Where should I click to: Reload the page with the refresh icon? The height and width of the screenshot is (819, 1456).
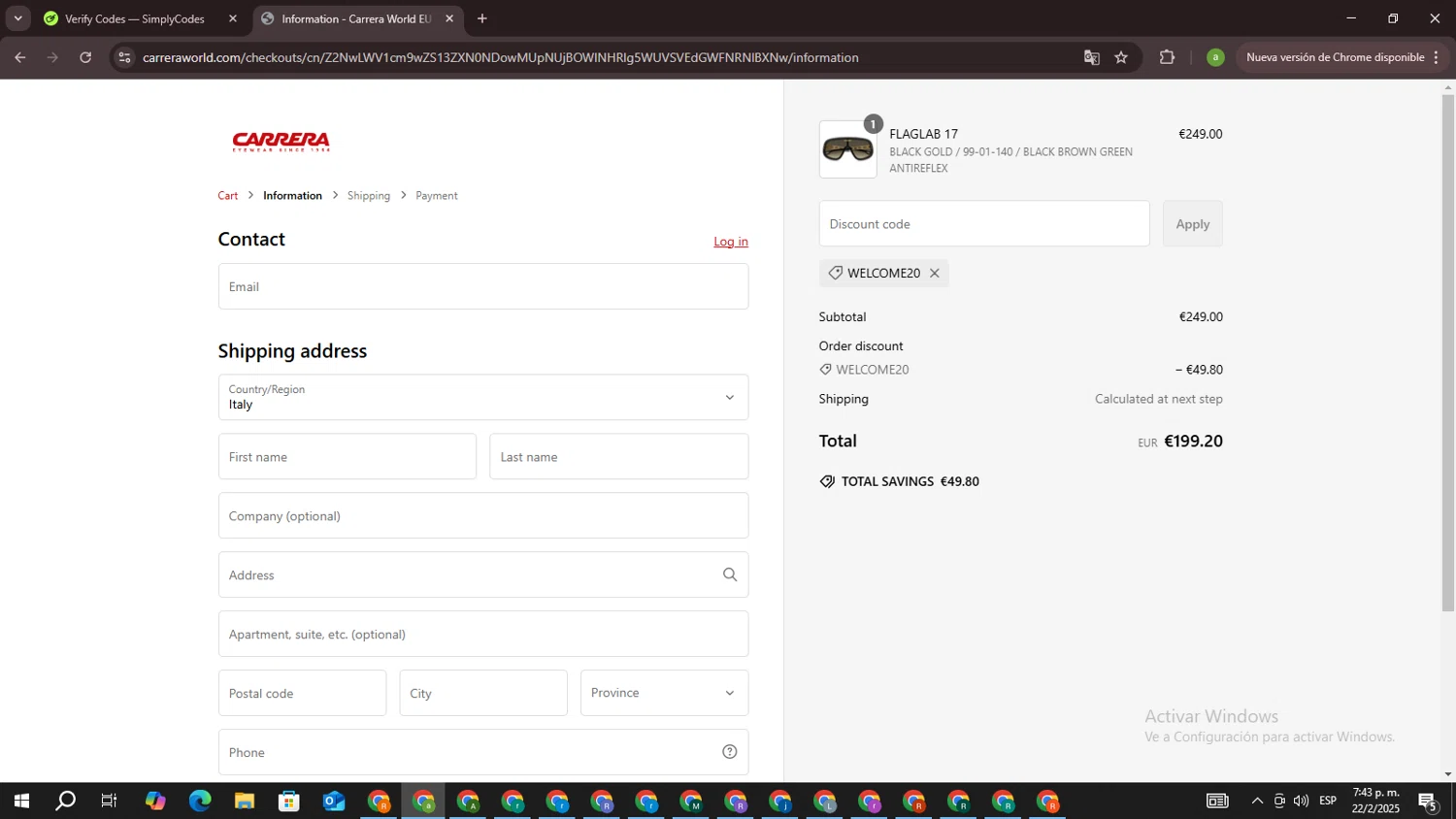point(85,57)
